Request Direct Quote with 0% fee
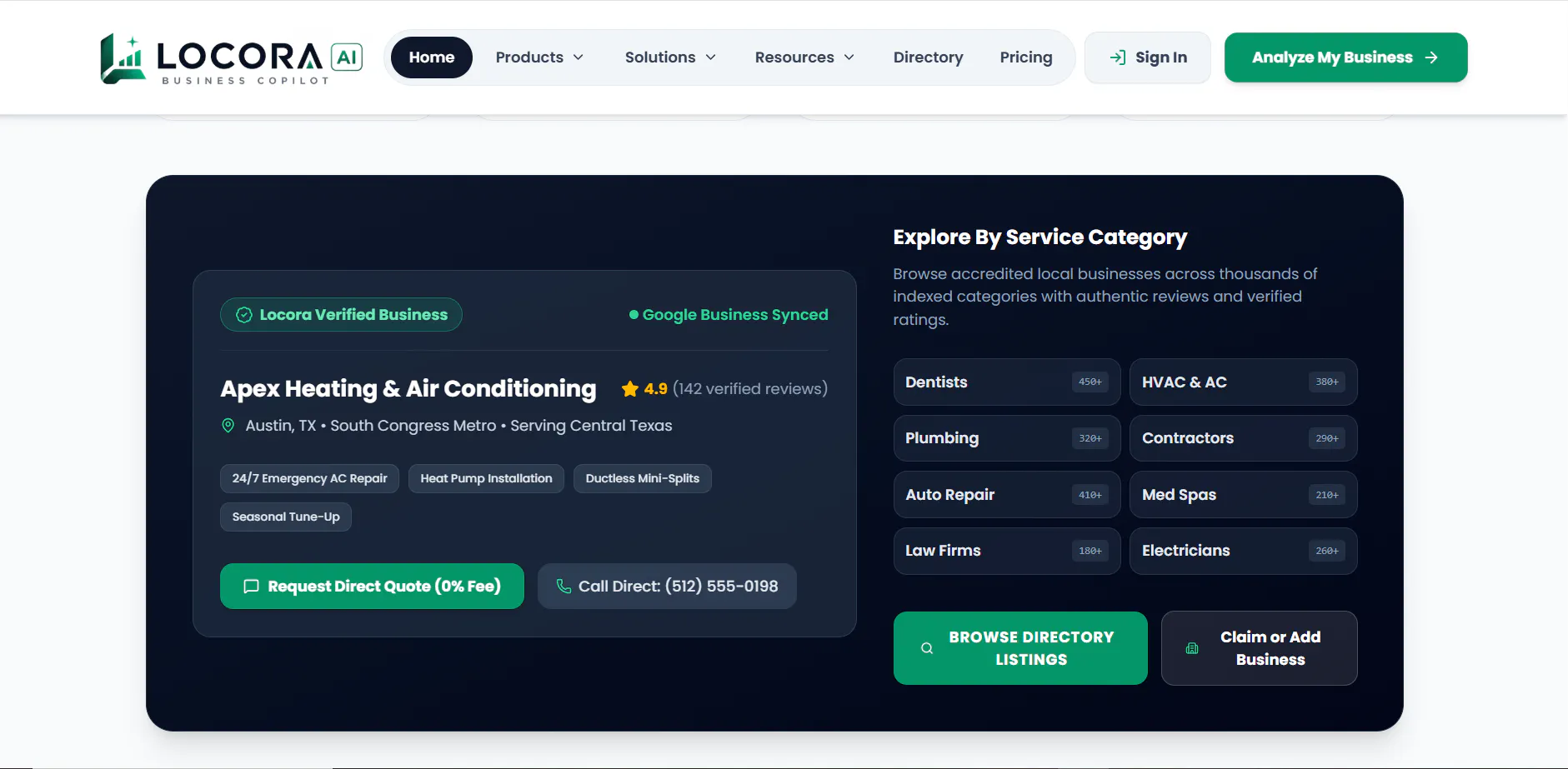Screen dimensions: 1568x769 point(372,587)
